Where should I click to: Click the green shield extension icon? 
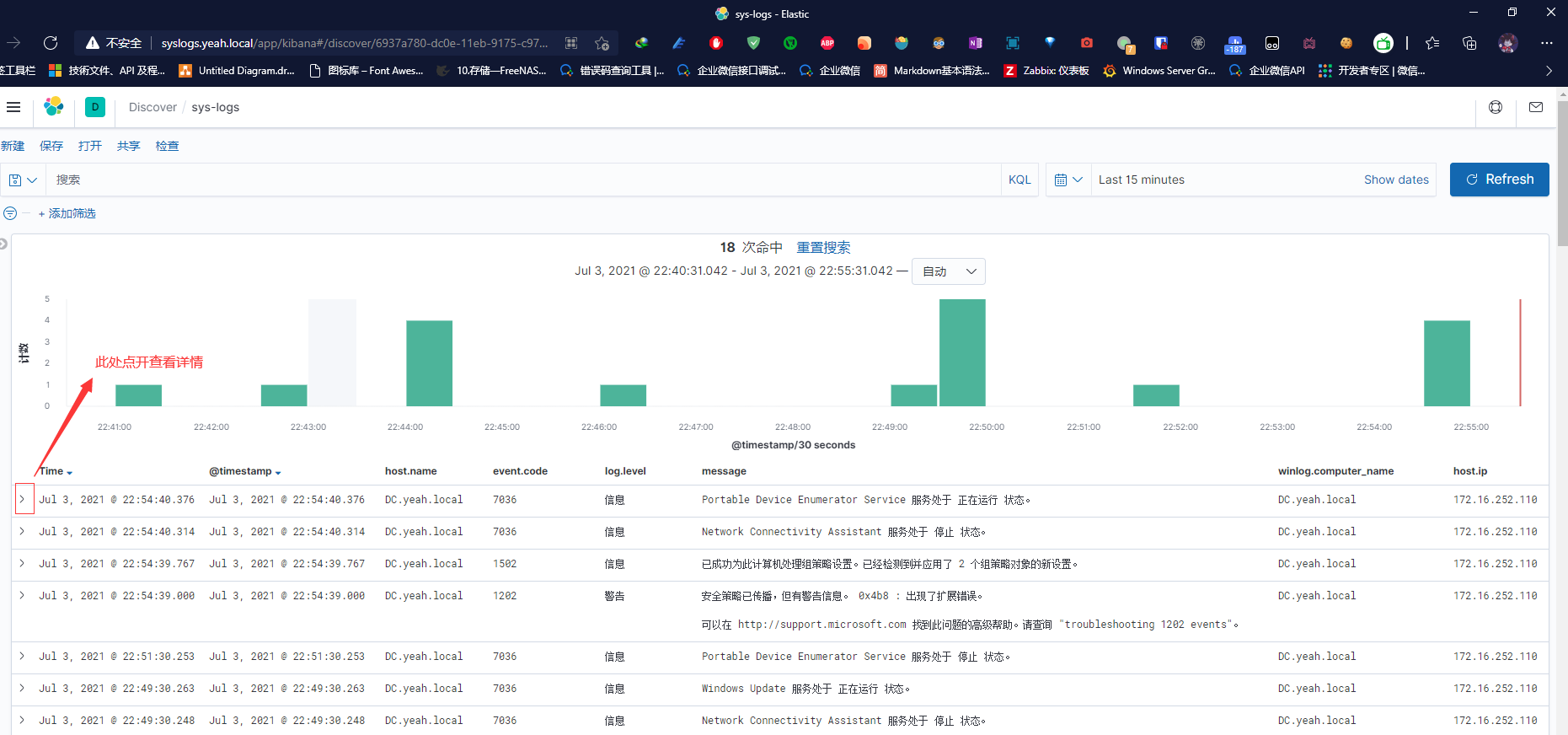click(753, 43)
